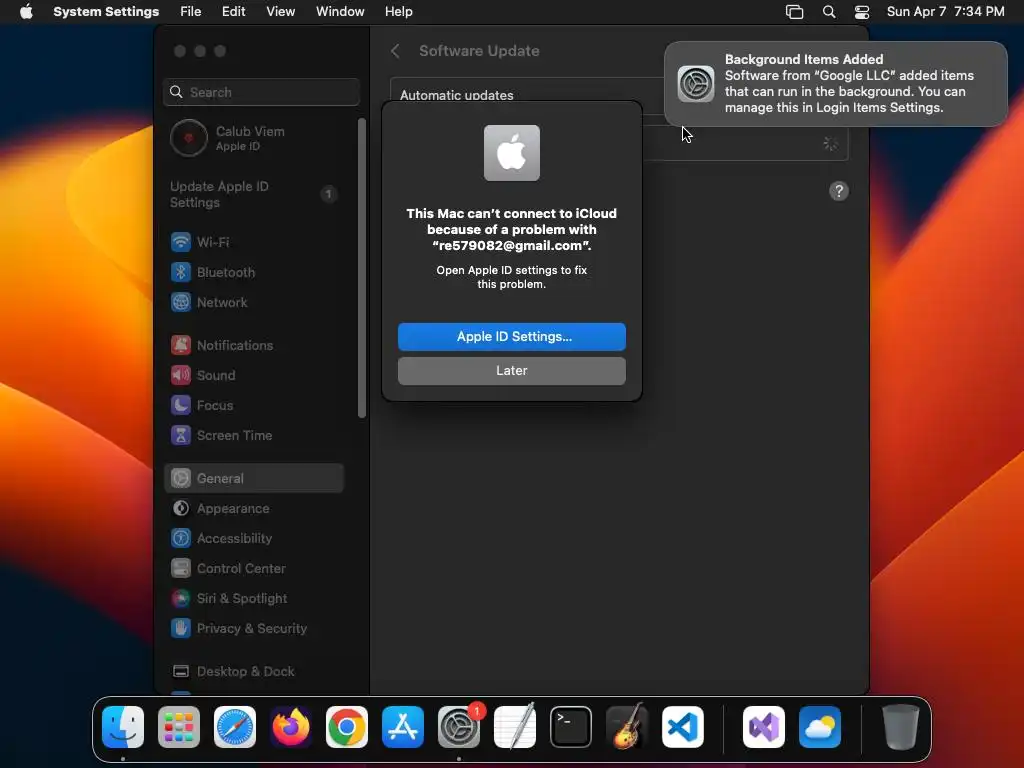The width and height of the screenshot is (1024, 768).
Task: Click the Stage Manager menu bar icon
Action: tap(794, 12)
